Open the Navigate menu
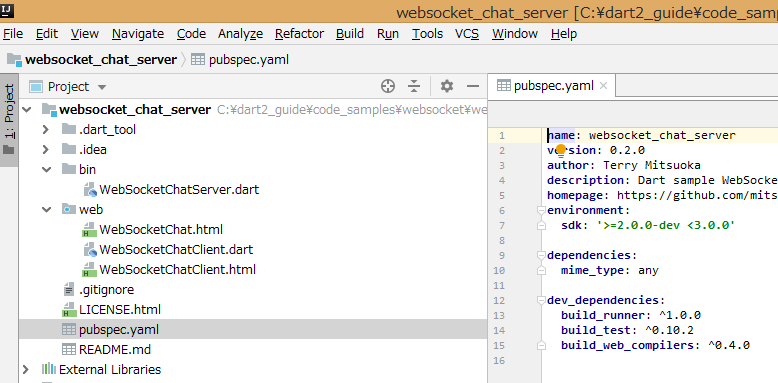The height and width of the screenshot is (383, 778). point(137,34)
